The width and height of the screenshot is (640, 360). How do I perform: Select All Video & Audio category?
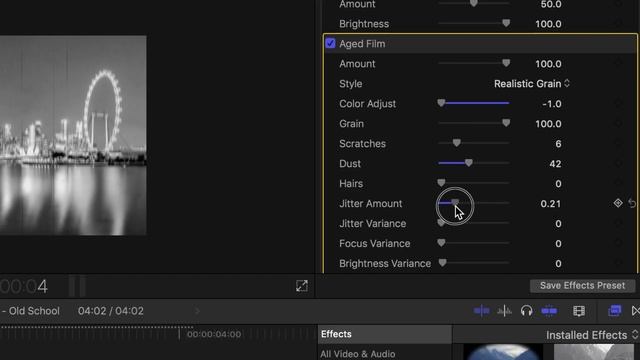pos(358,354)
